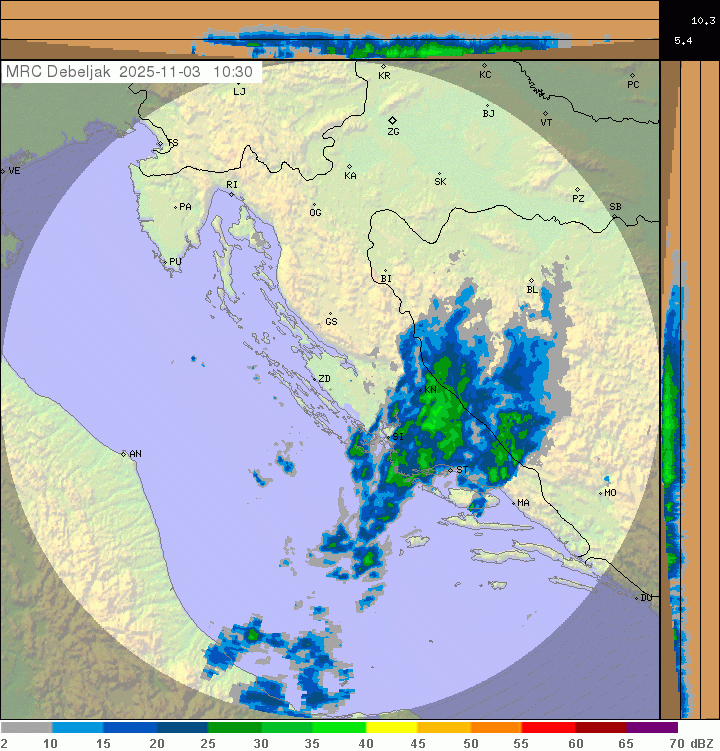Select the SB city marker
The image size is (720, 751).
tap(615, 214)
